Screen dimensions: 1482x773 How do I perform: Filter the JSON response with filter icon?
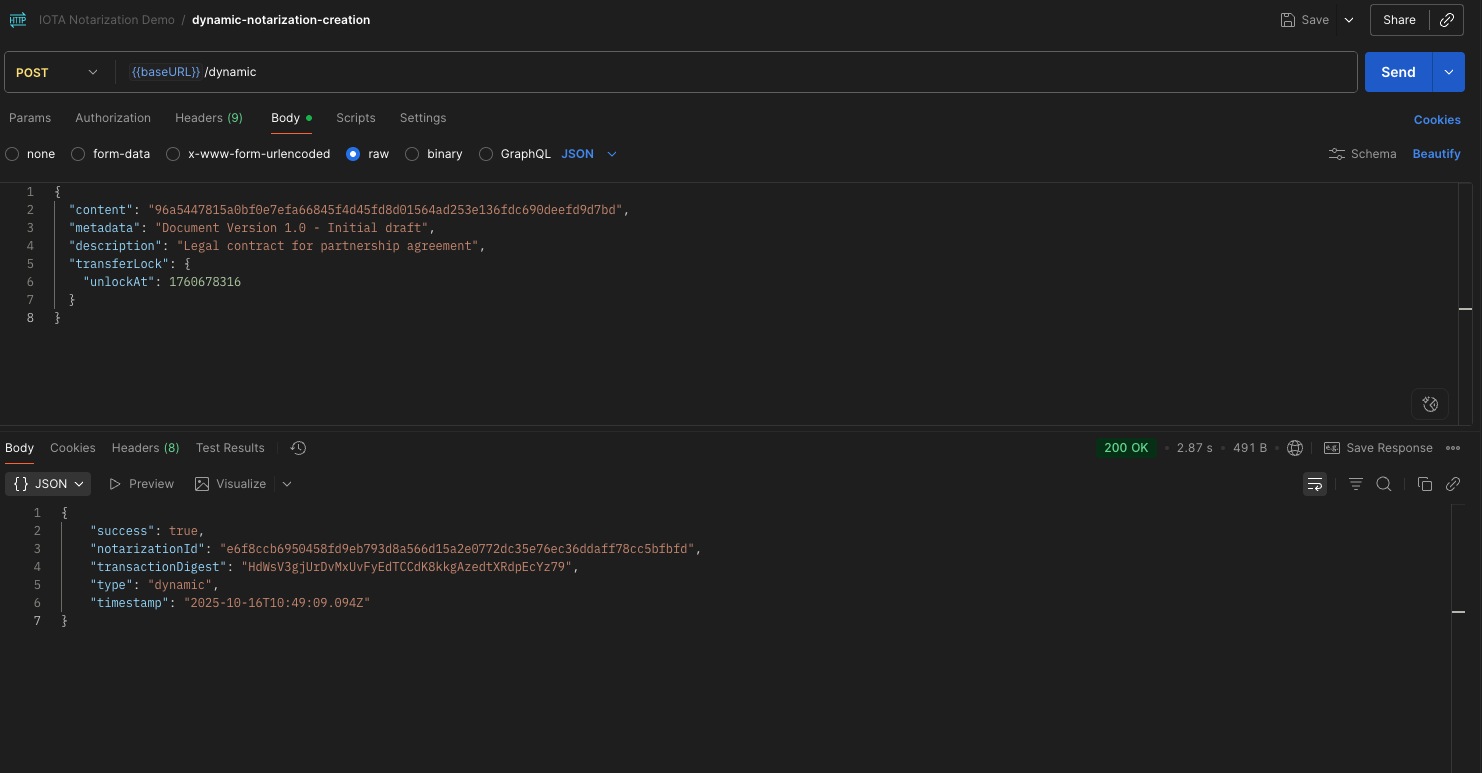(x=1355, y=483)
